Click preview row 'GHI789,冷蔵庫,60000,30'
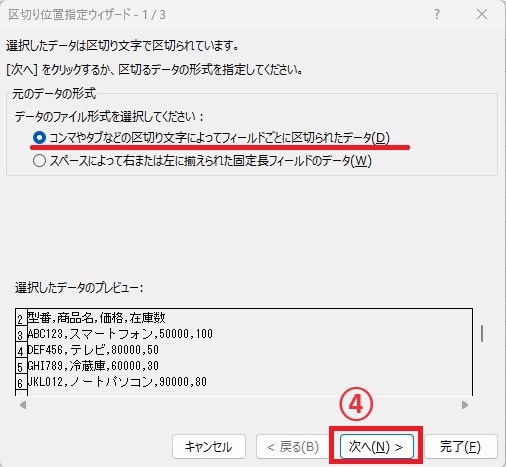The width and height of the screenshot is (506, 467). point(93,366)
